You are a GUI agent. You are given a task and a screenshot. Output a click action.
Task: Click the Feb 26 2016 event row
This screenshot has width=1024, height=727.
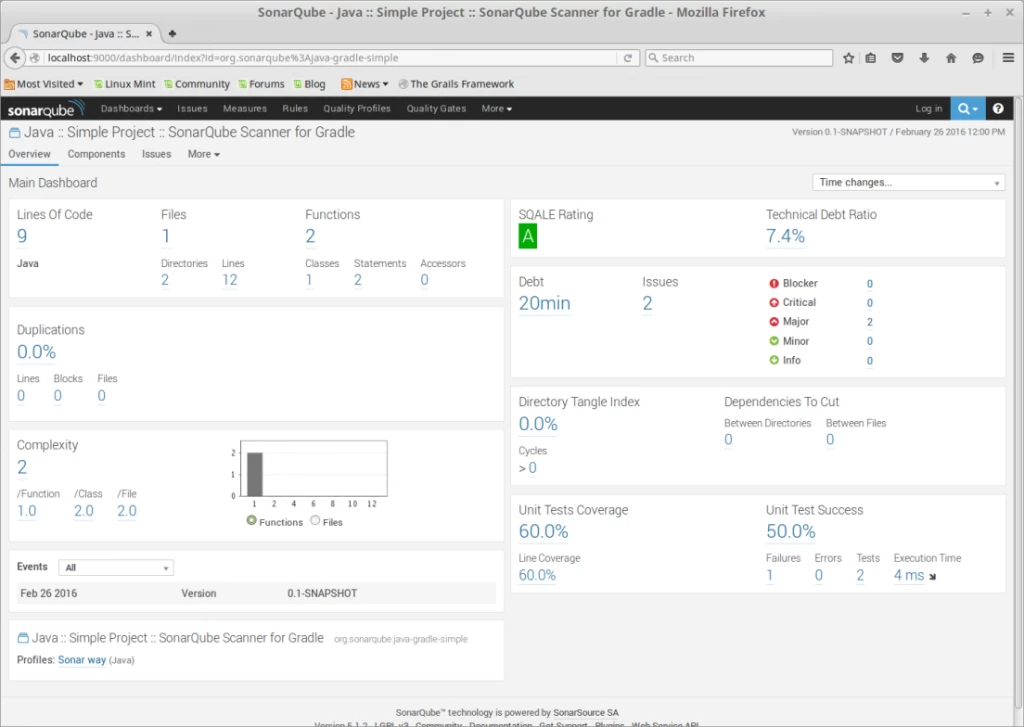coord(257,593)
